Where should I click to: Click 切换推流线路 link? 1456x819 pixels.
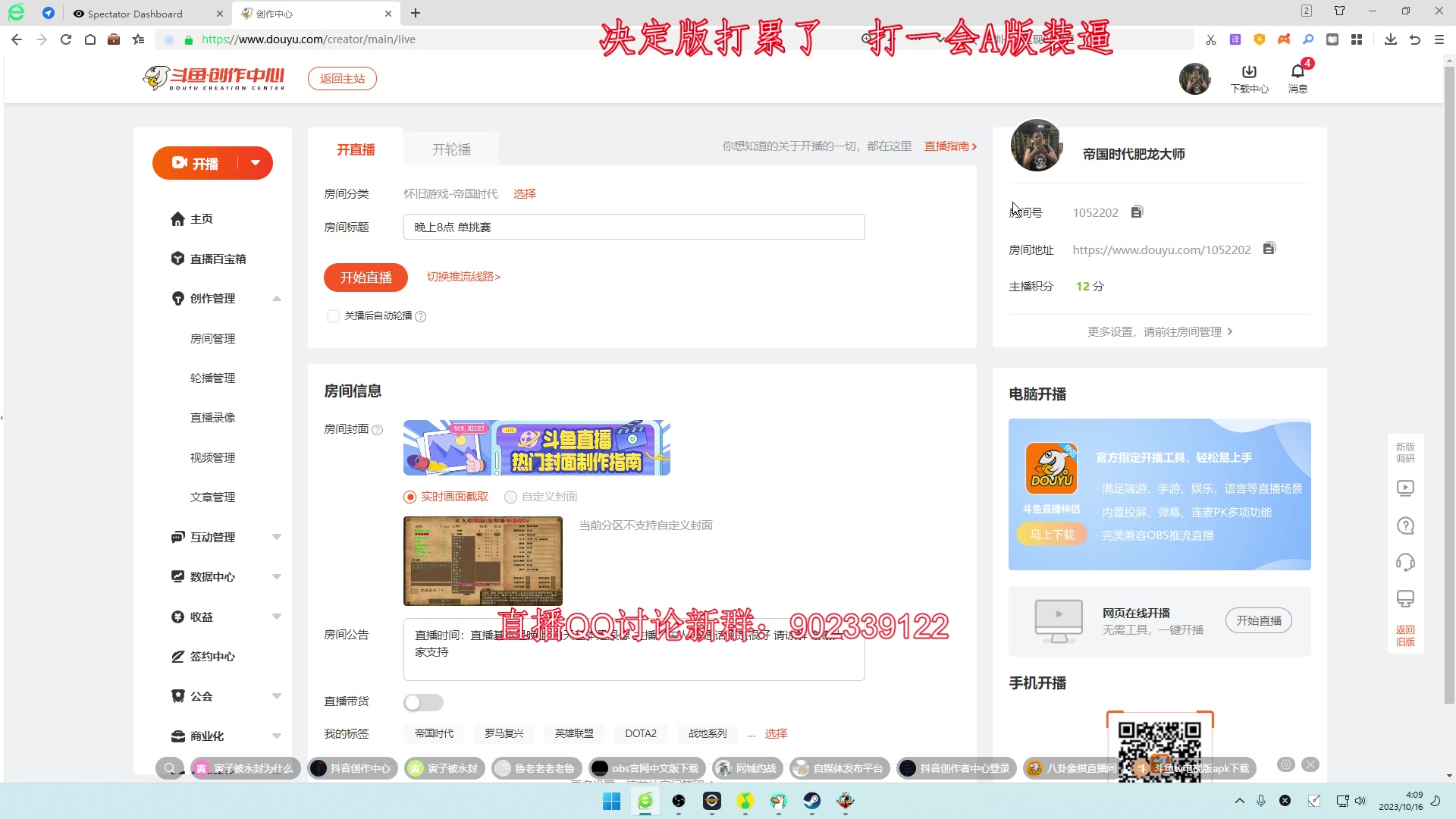pos(463,277)
